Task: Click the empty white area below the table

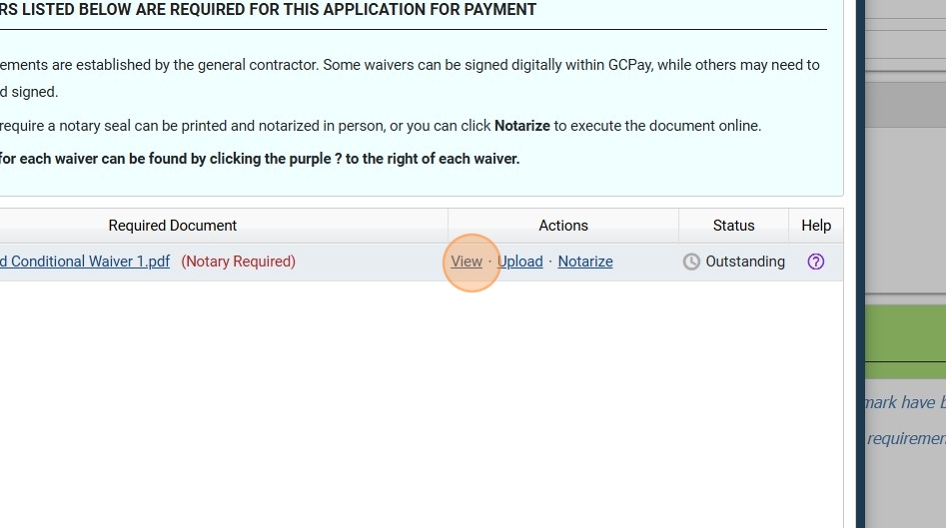Action: coord(420,400)
